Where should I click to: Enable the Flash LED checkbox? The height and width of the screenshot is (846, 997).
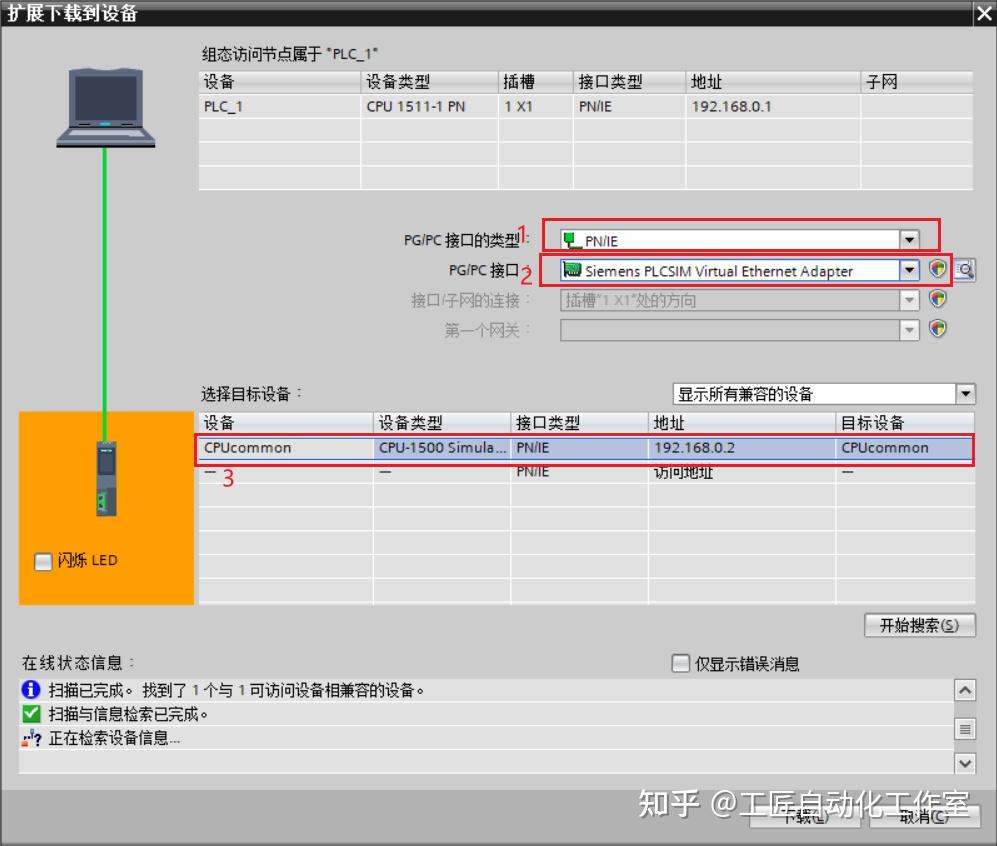pos(43,561)
